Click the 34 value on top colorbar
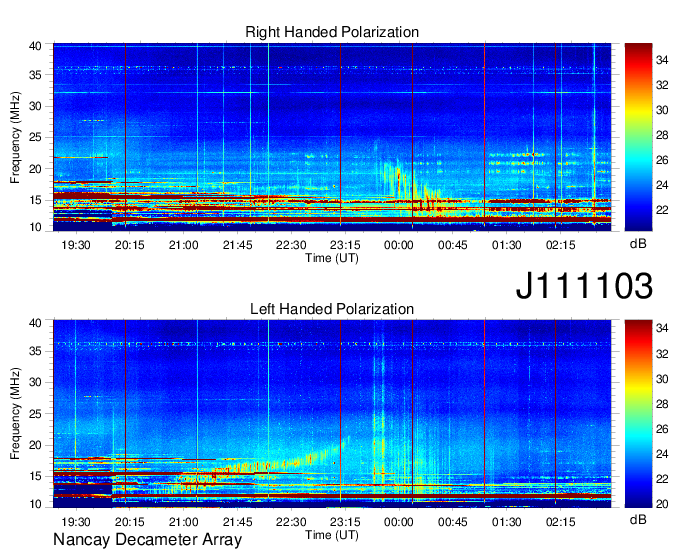The width and height of the screenshot is (680, 552). pyautogui.click(x=662, y=60)
